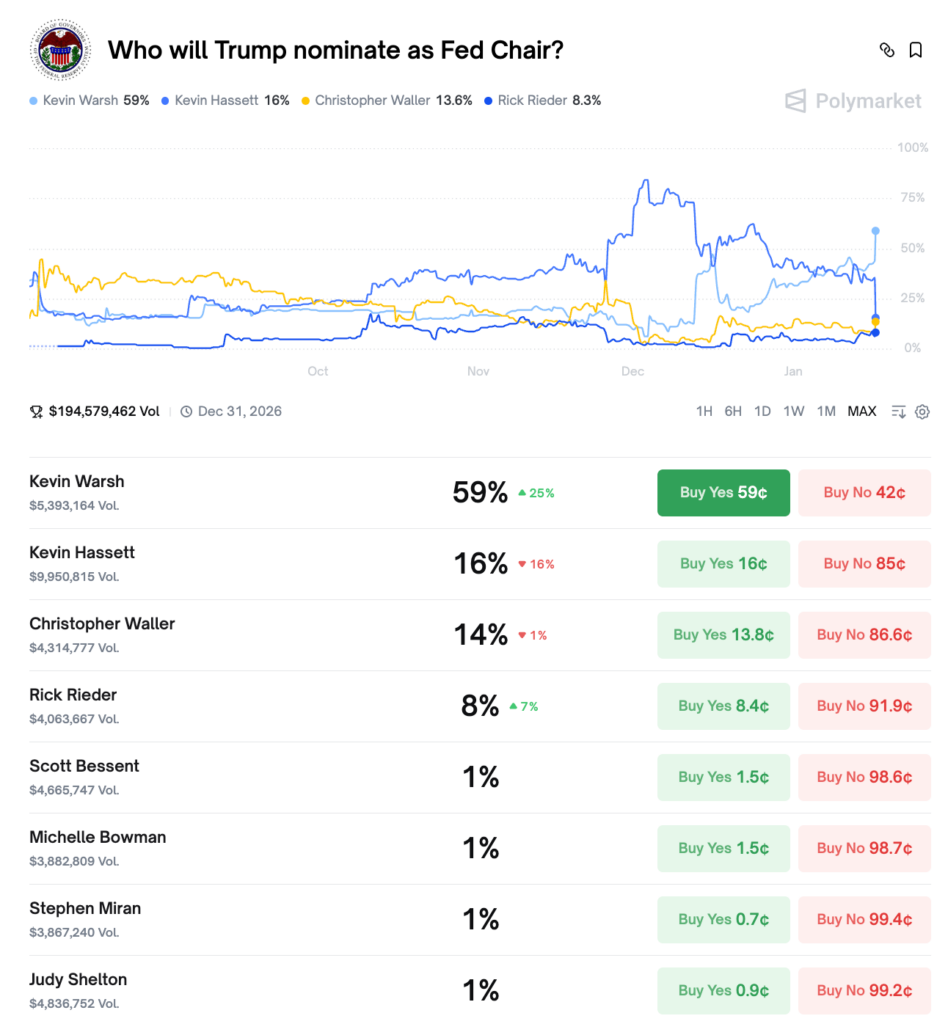Toggle Kevin Warsh legend dot in chart
This screenshot has height=1024, width=948.
(x=35, y=101)
